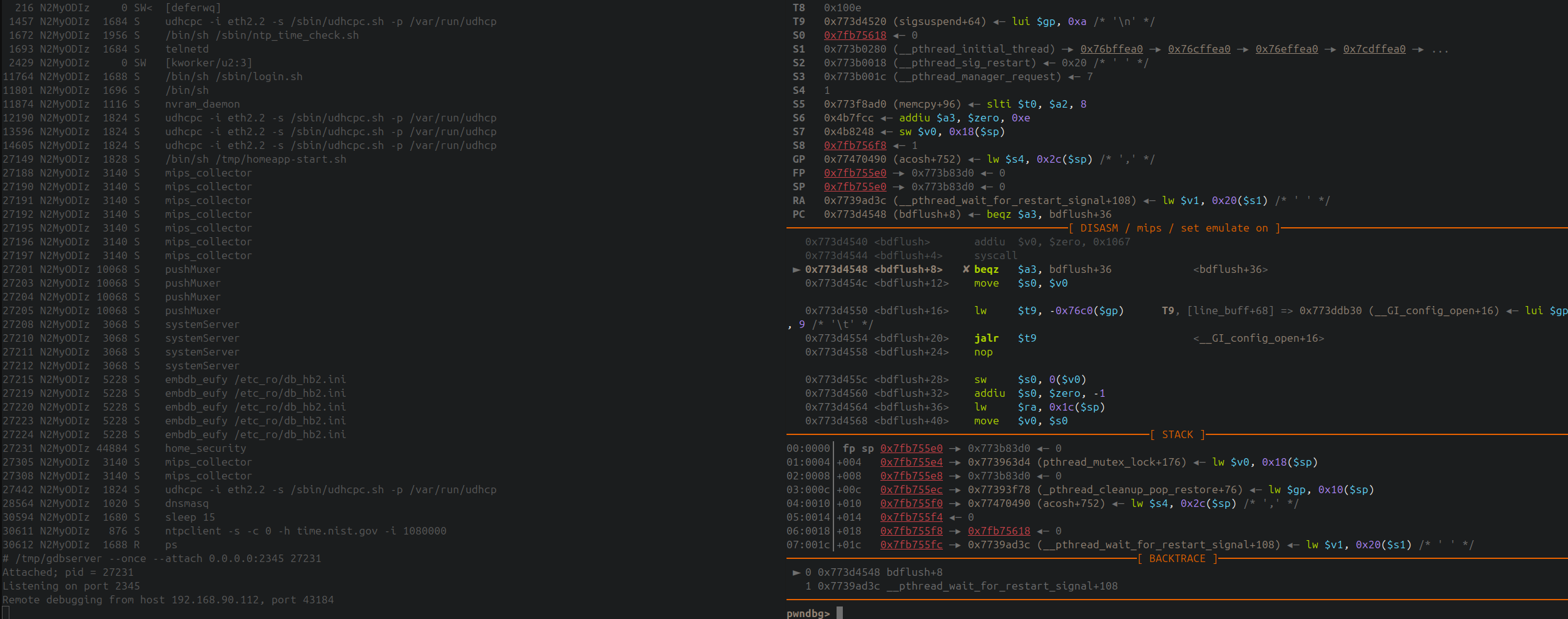The width and height of the screenshot is (1568, 619).
Task: Click the PC register value 0x773d4548
Action: (855, 214)
